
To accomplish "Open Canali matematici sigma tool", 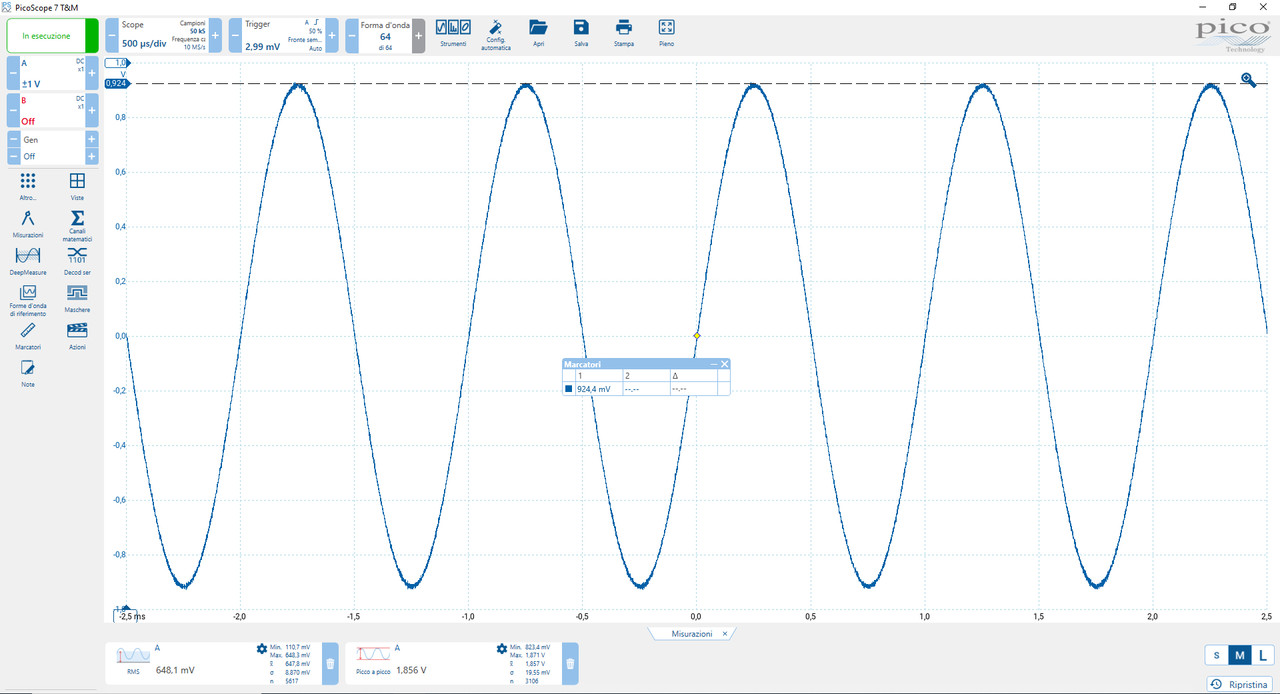I will pos(77,225).
